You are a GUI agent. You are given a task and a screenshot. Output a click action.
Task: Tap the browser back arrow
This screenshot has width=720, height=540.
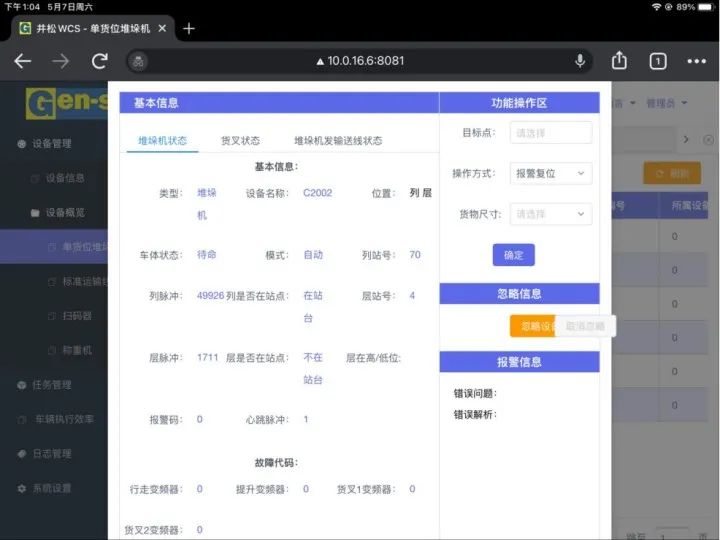22,61
